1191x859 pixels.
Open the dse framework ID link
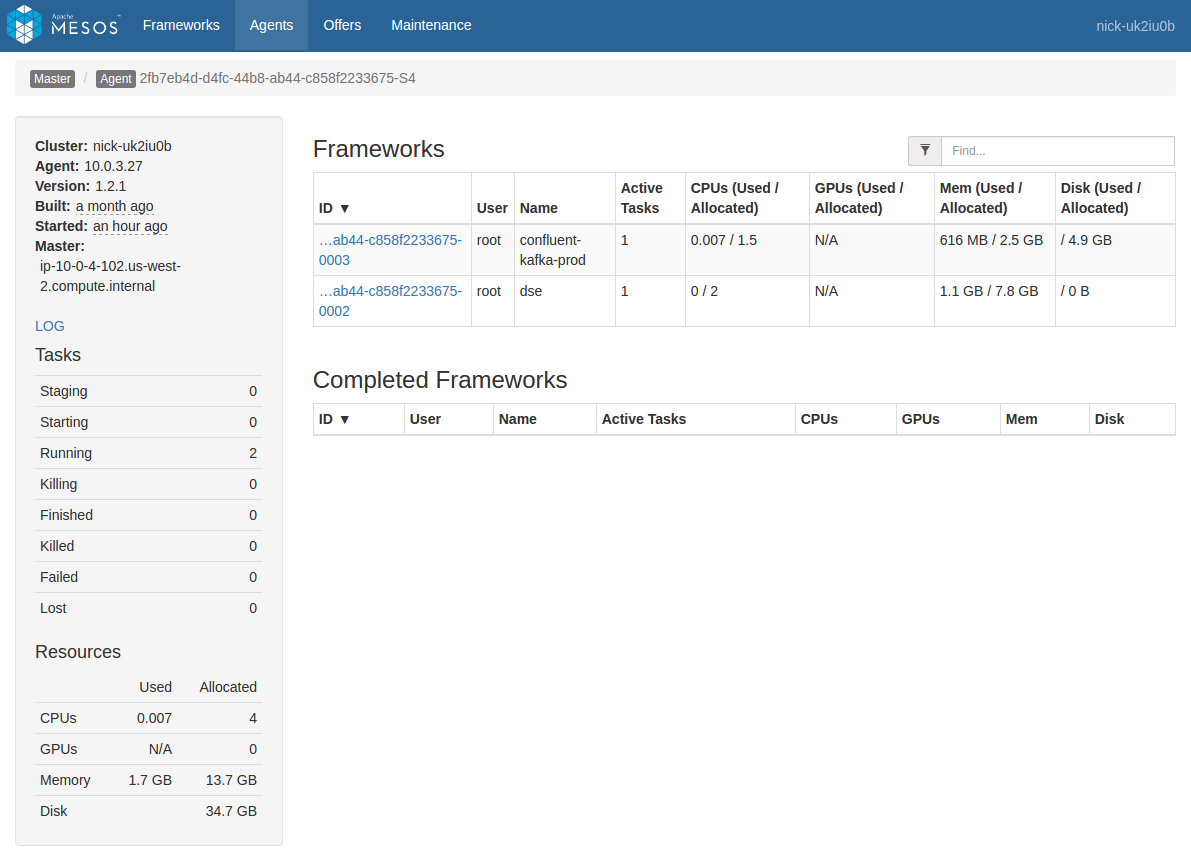[x=390, y=301]
